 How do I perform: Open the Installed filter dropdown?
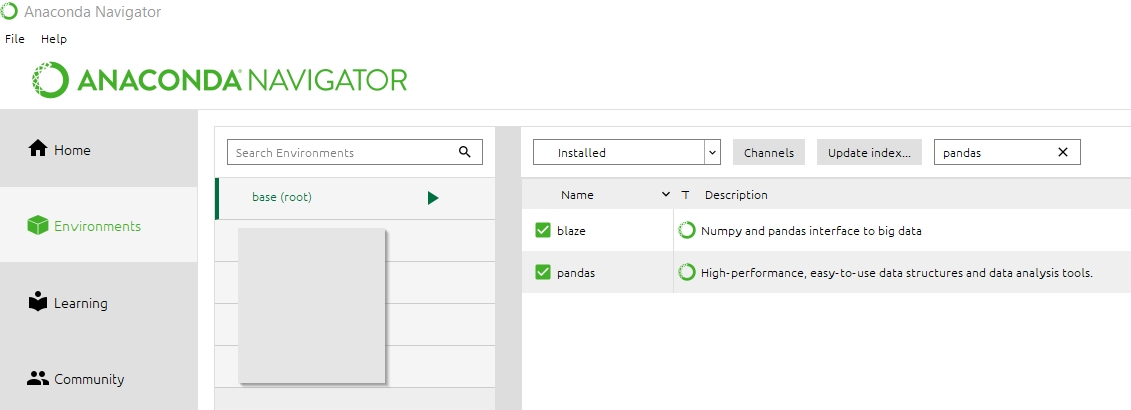tap(712, 153)
